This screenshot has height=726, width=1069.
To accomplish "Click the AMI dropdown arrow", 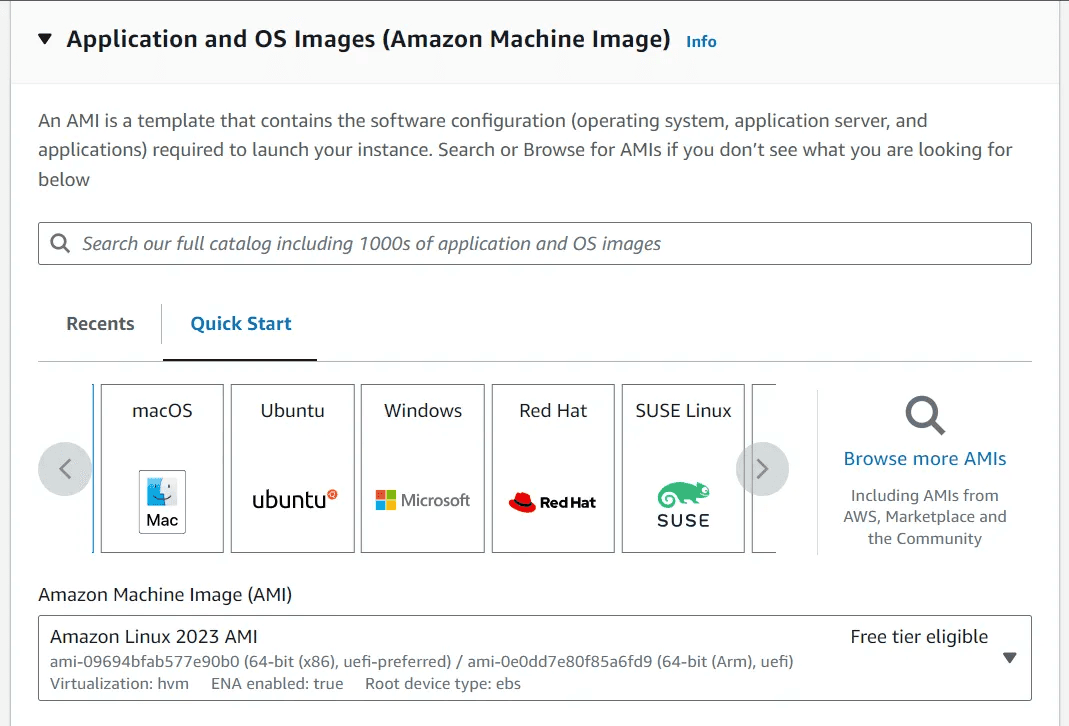I will coord(1010,658).
